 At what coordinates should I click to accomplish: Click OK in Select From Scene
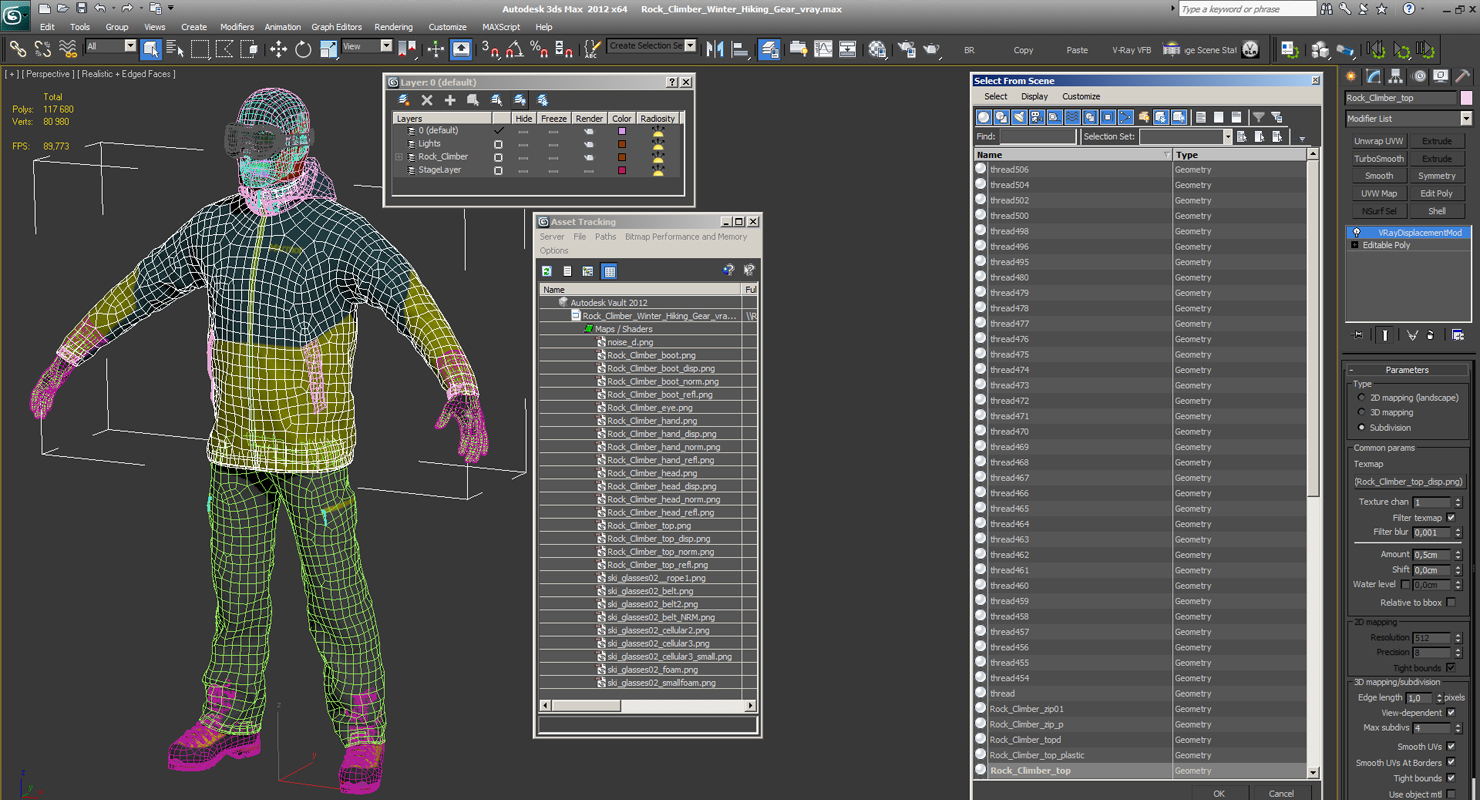point(1219,793)
